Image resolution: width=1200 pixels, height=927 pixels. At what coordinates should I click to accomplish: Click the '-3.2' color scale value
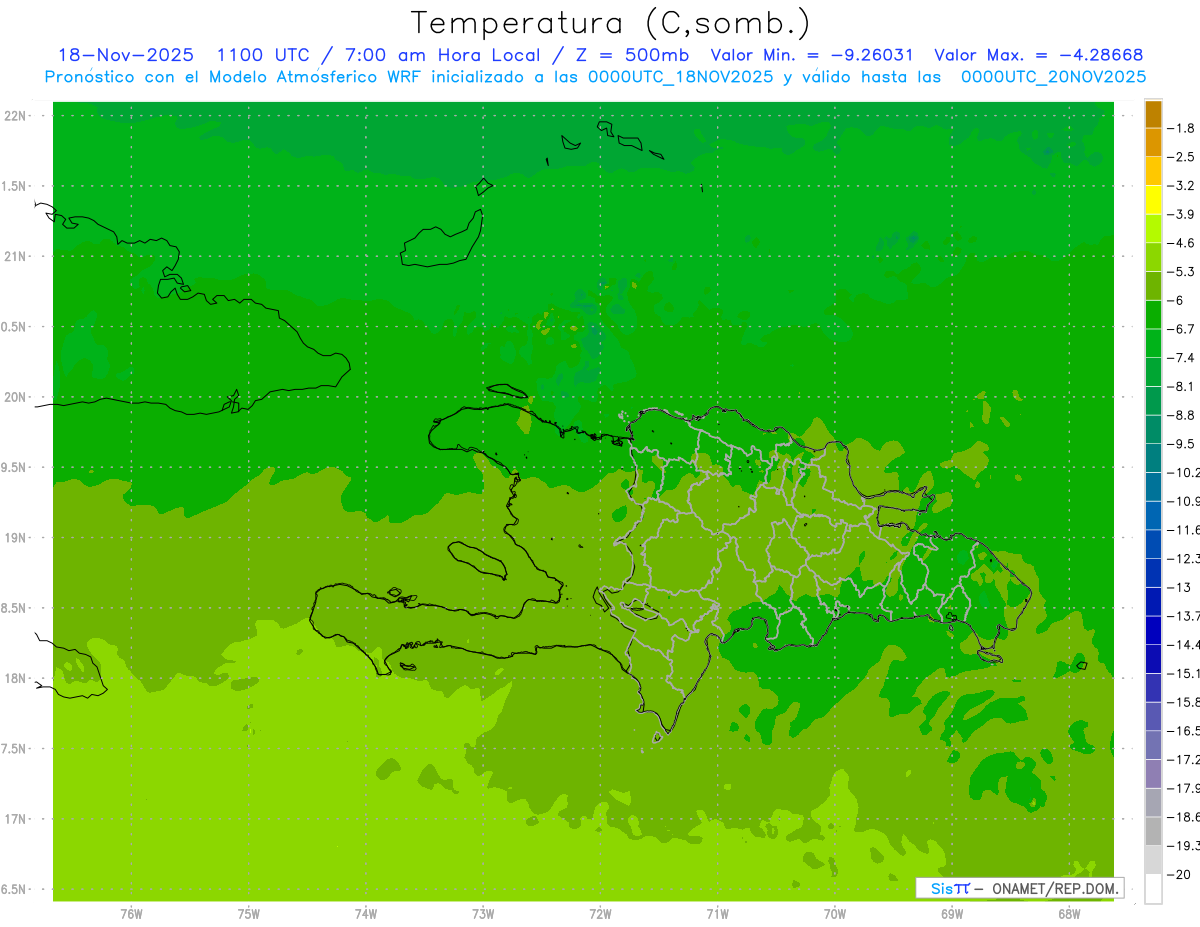pos(1181,186)
